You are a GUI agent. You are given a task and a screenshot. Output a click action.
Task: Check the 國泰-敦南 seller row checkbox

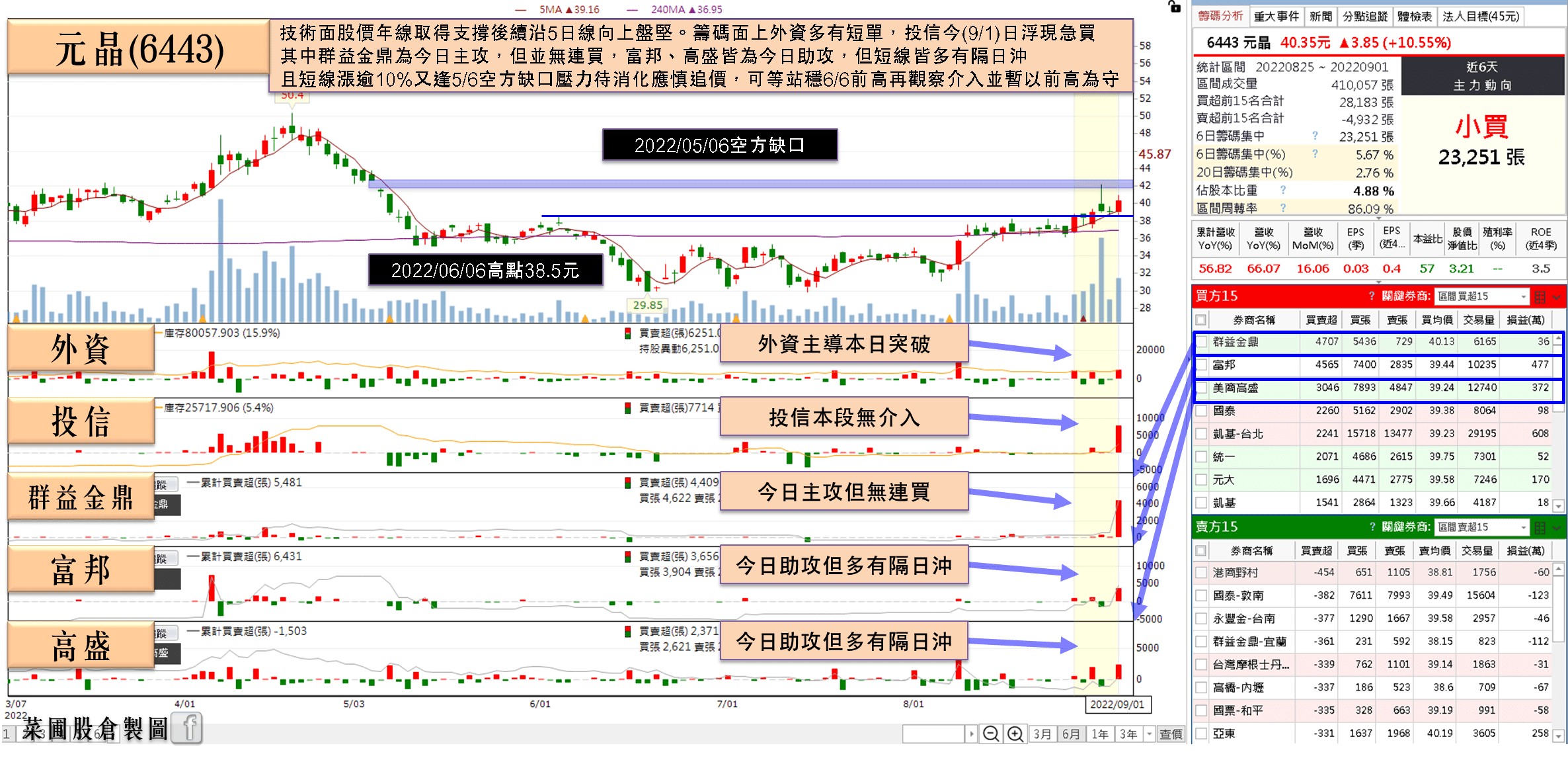1201,595
